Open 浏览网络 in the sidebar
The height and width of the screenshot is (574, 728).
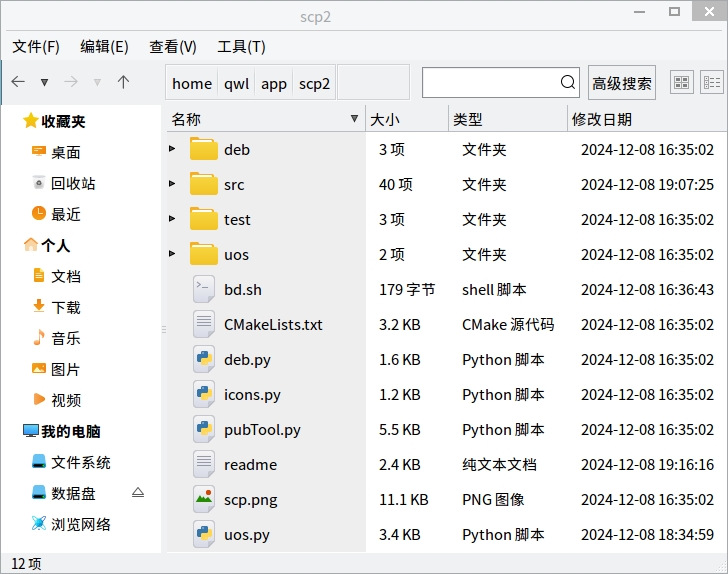pyautogui.click(x=80, y=524)
